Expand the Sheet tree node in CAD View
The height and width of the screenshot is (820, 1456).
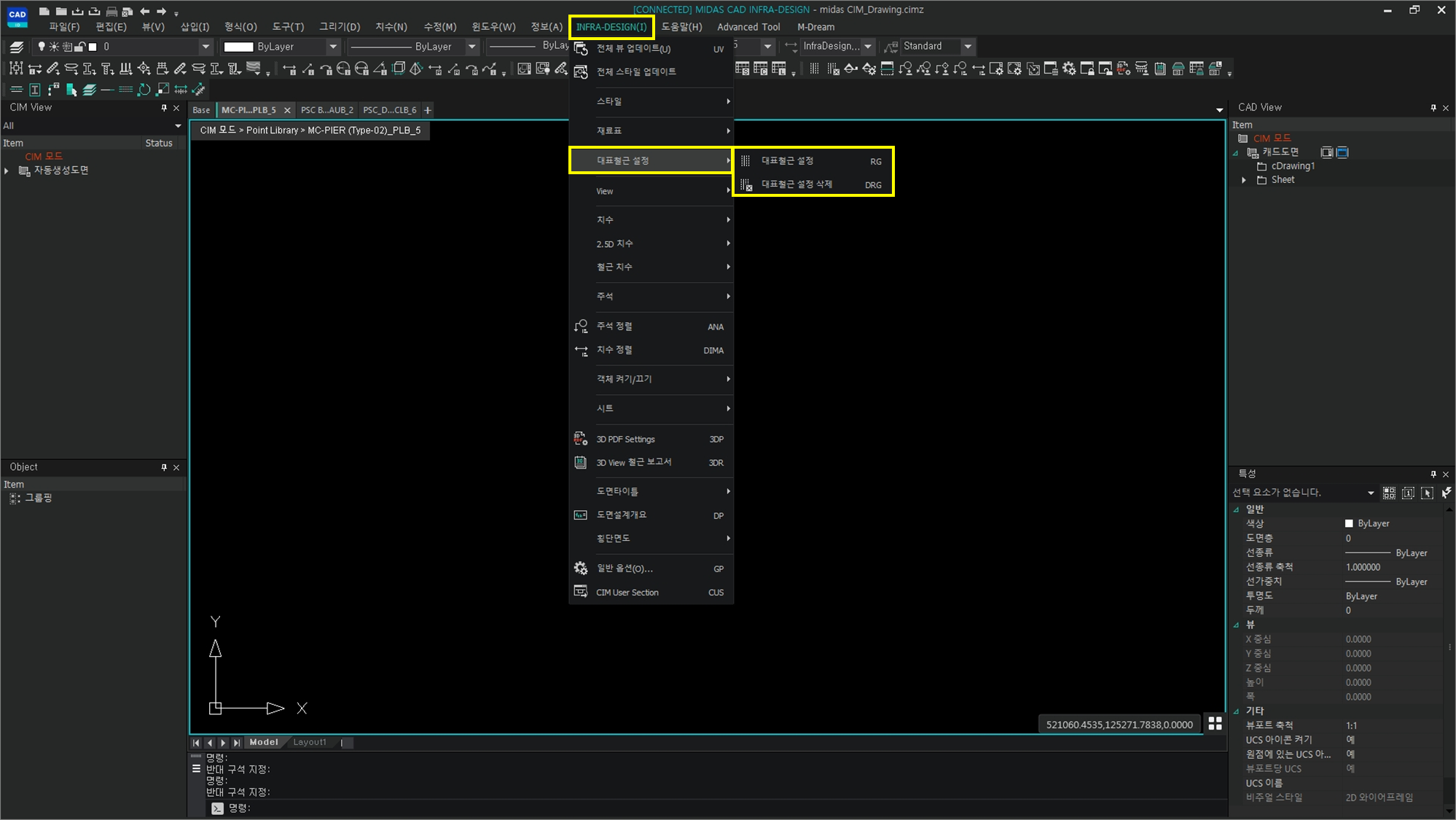1244,180
